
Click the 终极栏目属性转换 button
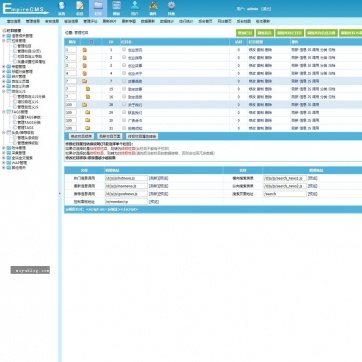click(x=142, y=136)
